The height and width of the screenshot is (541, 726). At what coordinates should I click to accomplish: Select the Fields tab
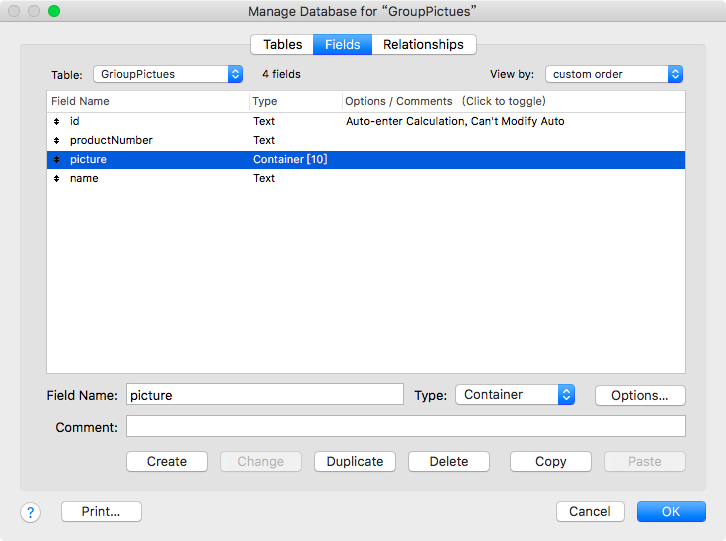pos(343,44)
